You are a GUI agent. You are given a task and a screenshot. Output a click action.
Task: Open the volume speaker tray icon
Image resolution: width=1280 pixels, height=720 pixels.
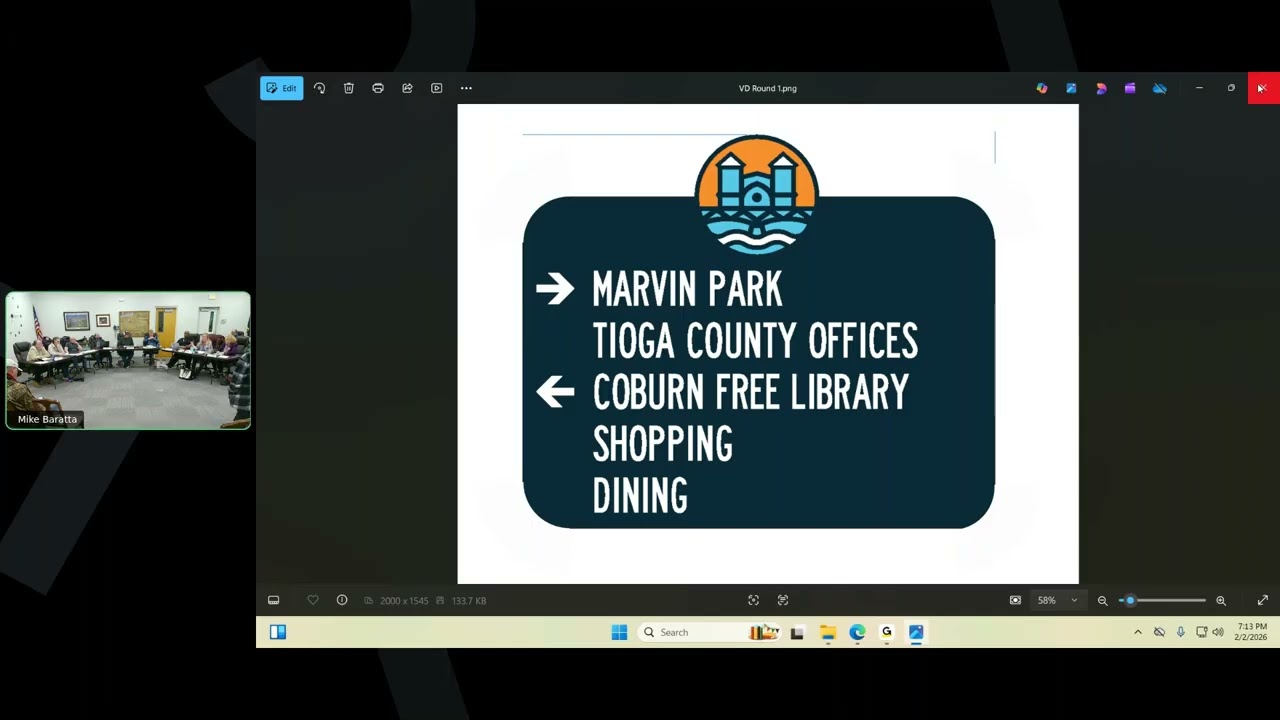pyautogui.click(x=1218, y=632)
